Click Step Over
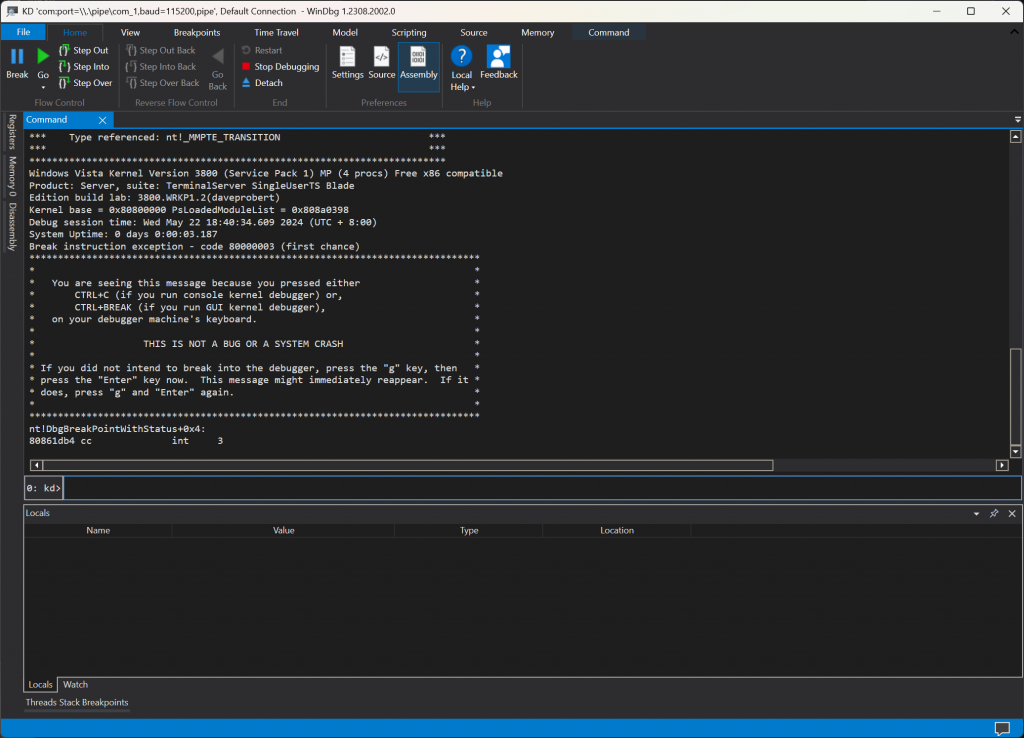This screenshot has width=1024, height=738. coord(86,83)
